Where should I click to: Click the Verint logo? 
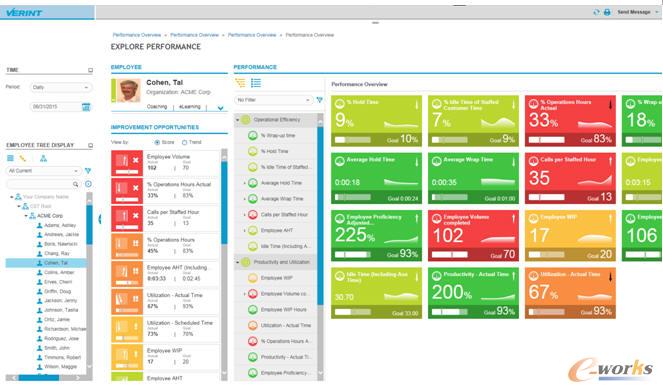pyautogui.click(x=24, y=13)
